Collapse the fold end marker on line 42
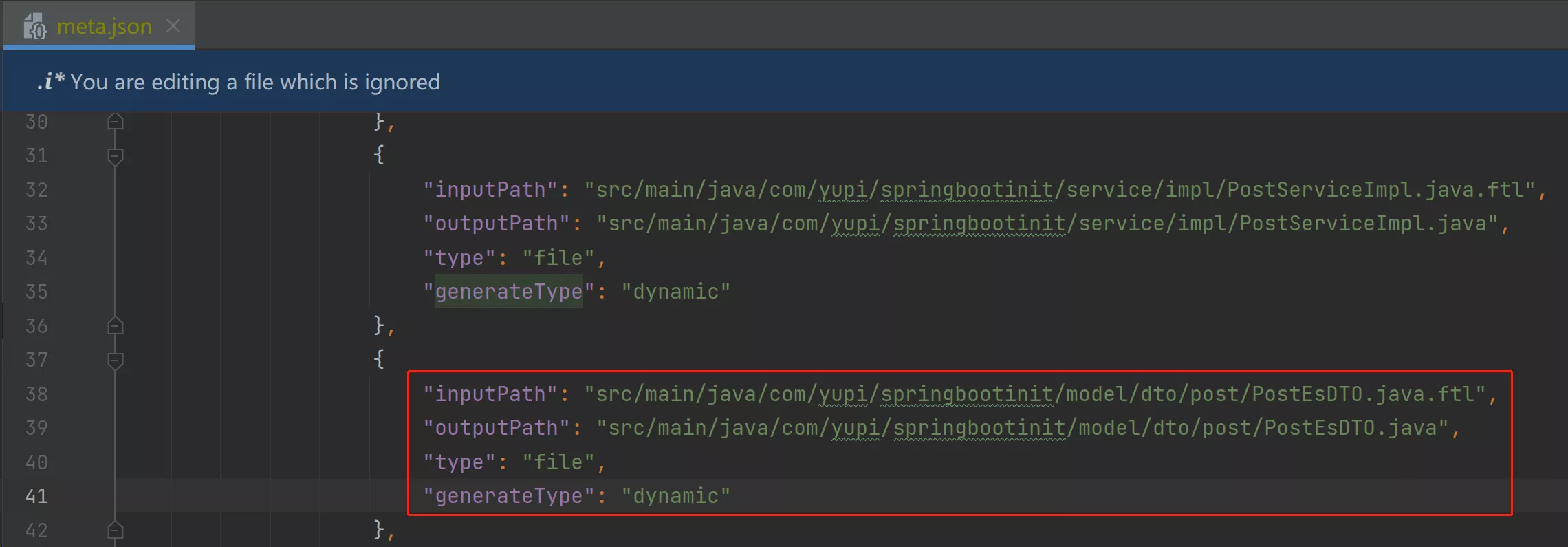Viewport: 1568px width, 547px height. (x=116, y=530)
